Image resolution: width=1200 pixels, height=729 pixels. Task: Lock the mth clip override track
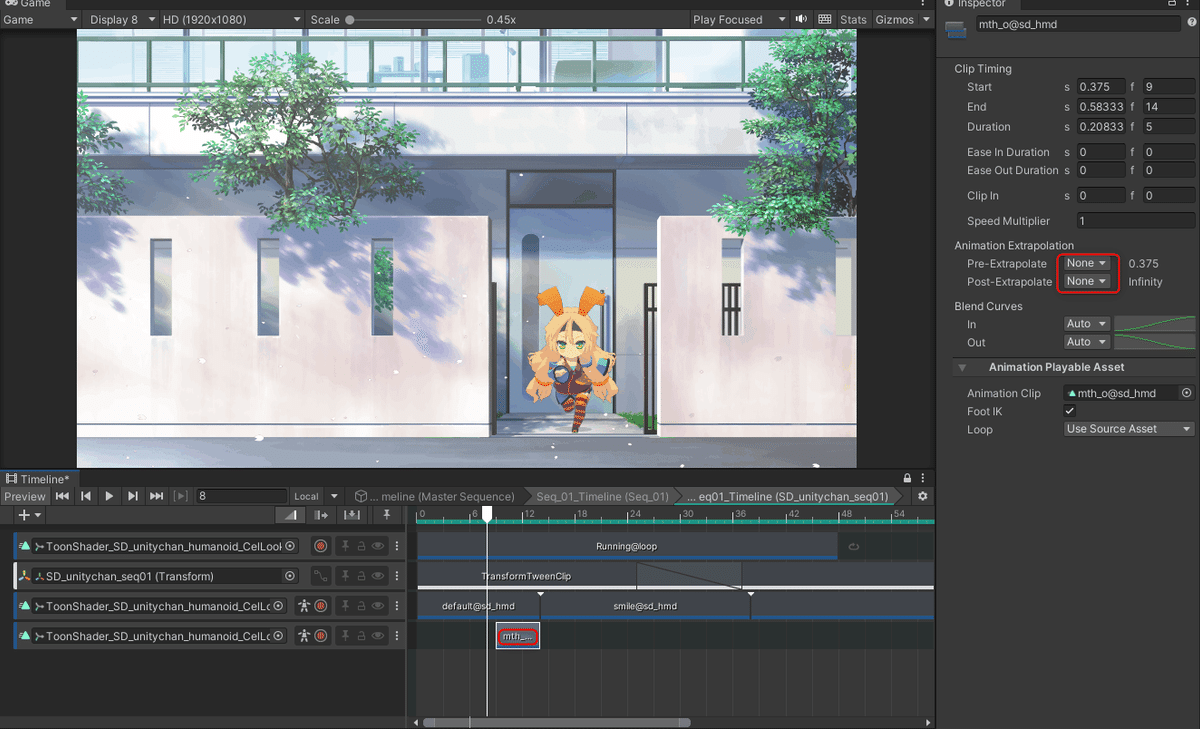(361, 636)
